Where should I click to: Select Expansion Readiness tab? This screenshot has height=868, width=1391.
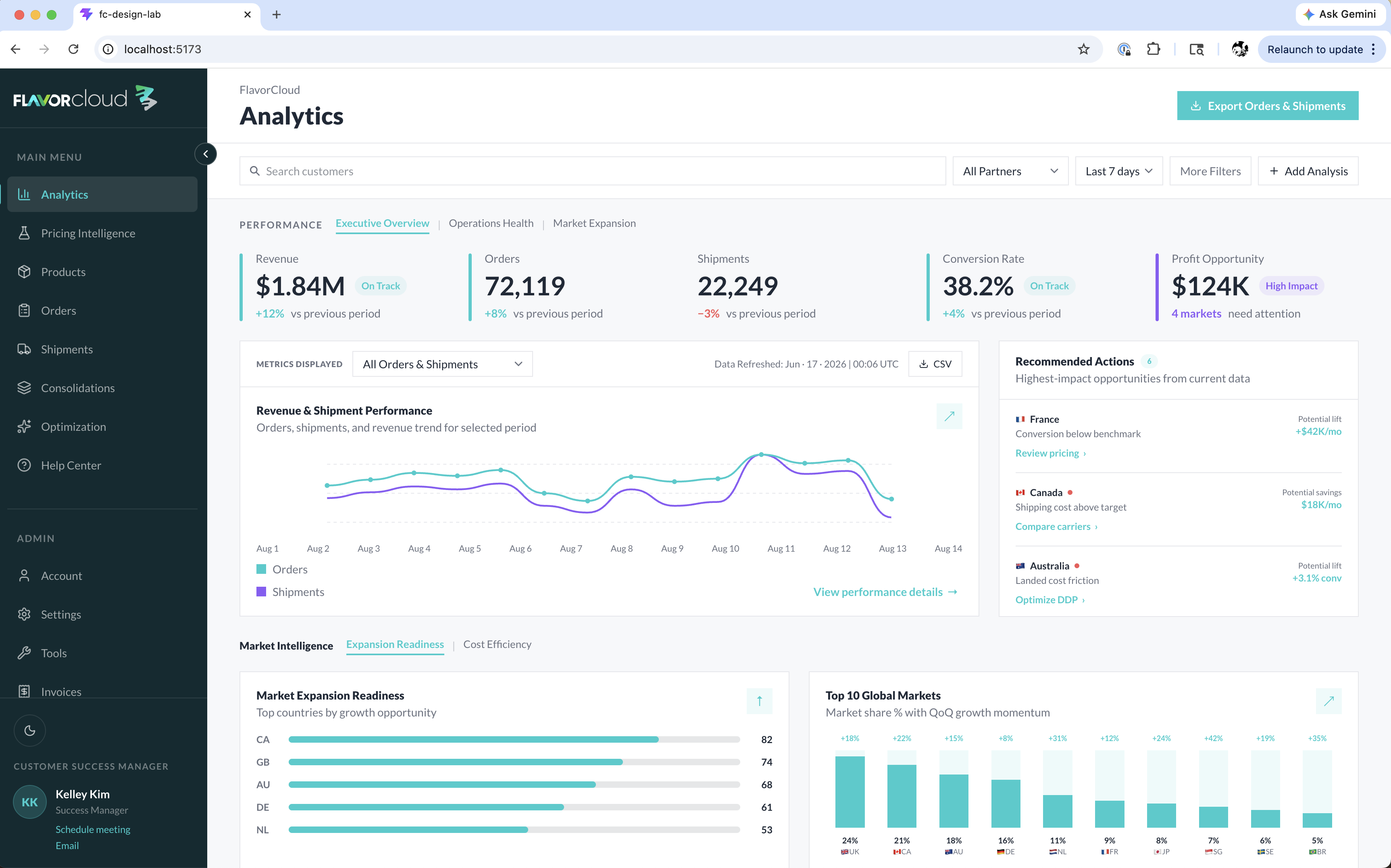pos(395,644)
